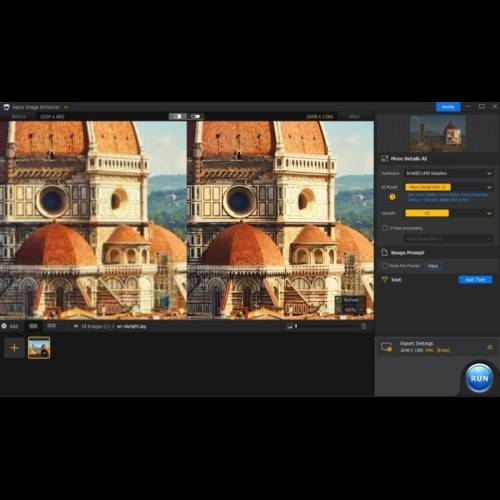Click the thumbnail size image icon
500x500 pixels.
289,326
